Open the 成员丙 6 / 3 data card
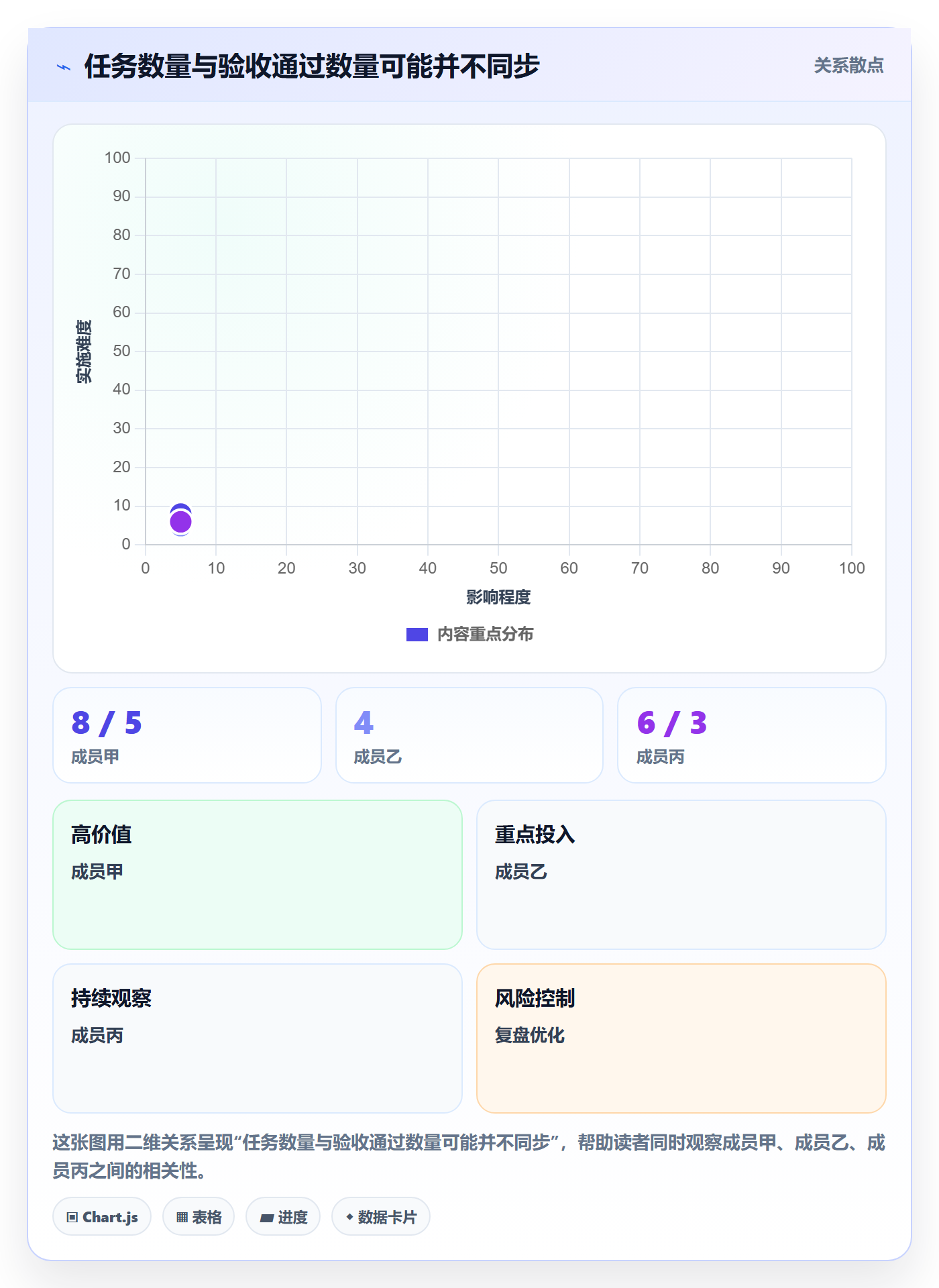939x1288 pixels. point(752,735)
